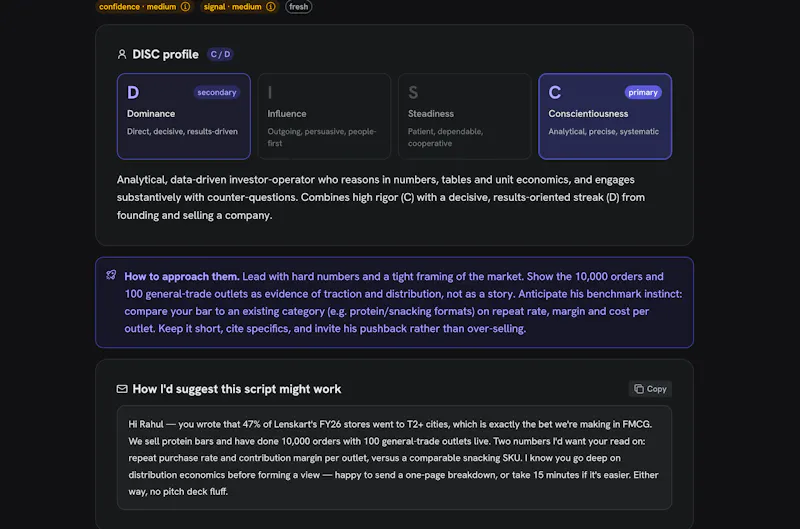Image resolution: width=800 pixels, height=529 pixels.
Task: Click Direct, decisive, results-driven description
Action: [x=182, y=132]
